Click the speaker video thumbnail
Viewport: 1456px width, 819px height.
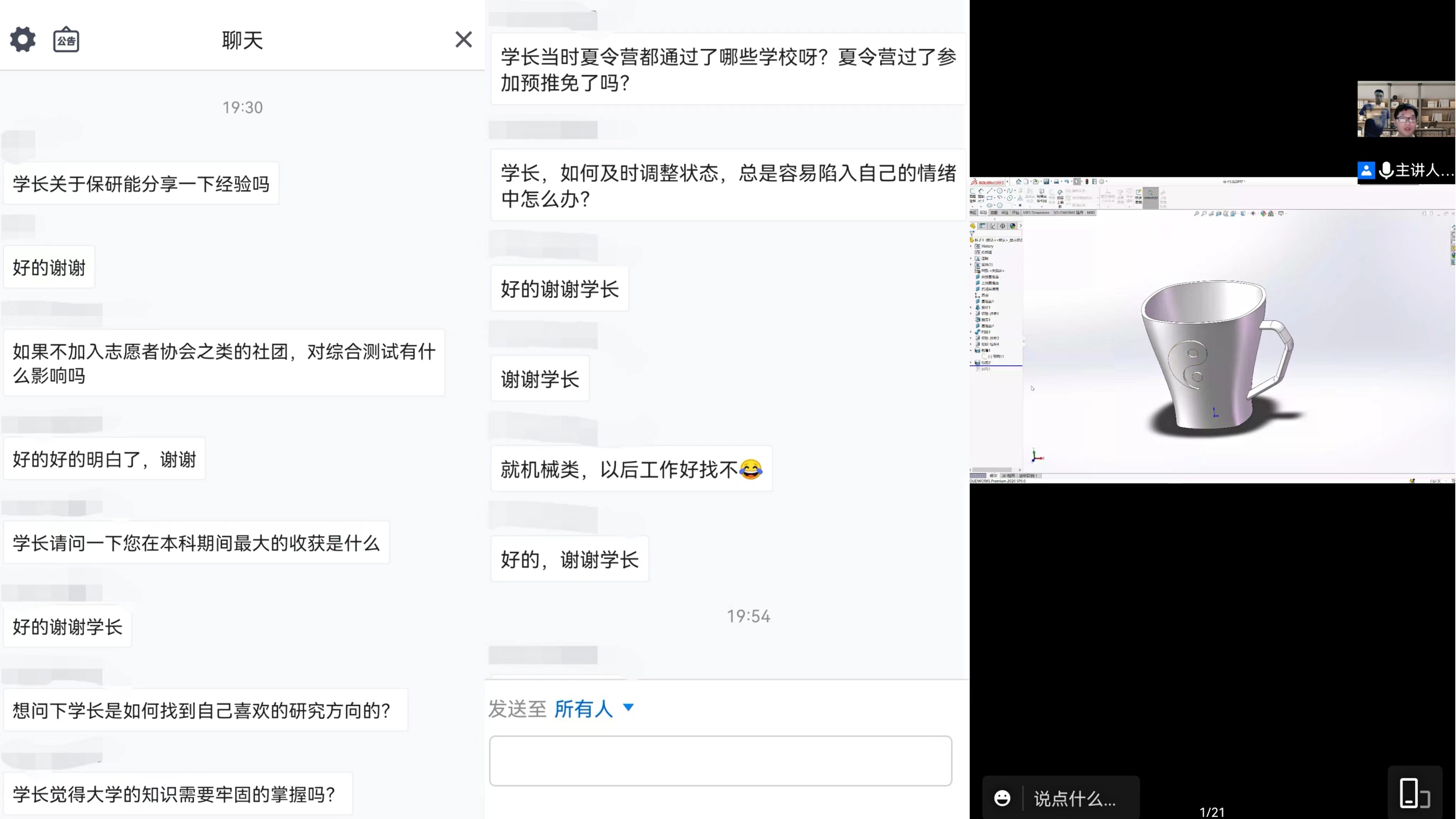coord(1406,109)
